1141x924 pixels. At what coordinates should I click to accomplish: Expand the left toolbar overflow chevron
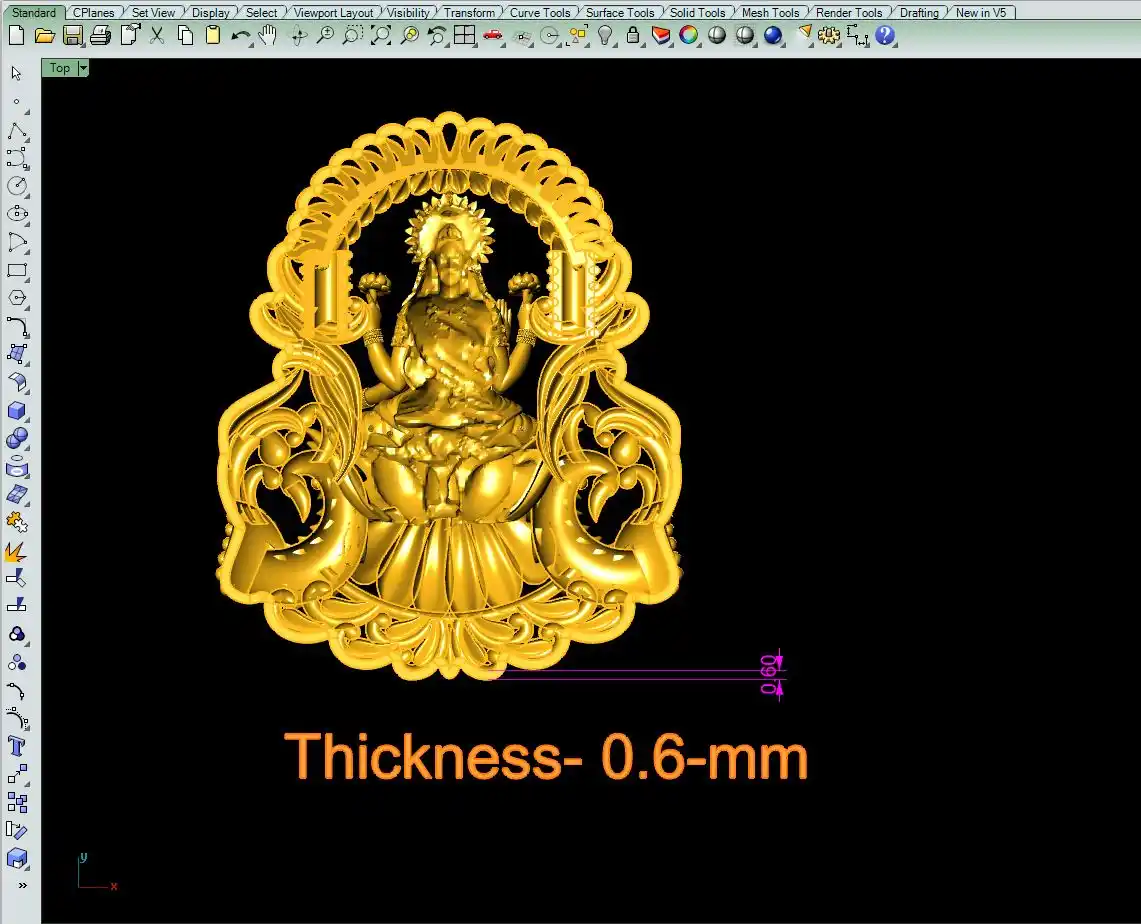[22, 885]
